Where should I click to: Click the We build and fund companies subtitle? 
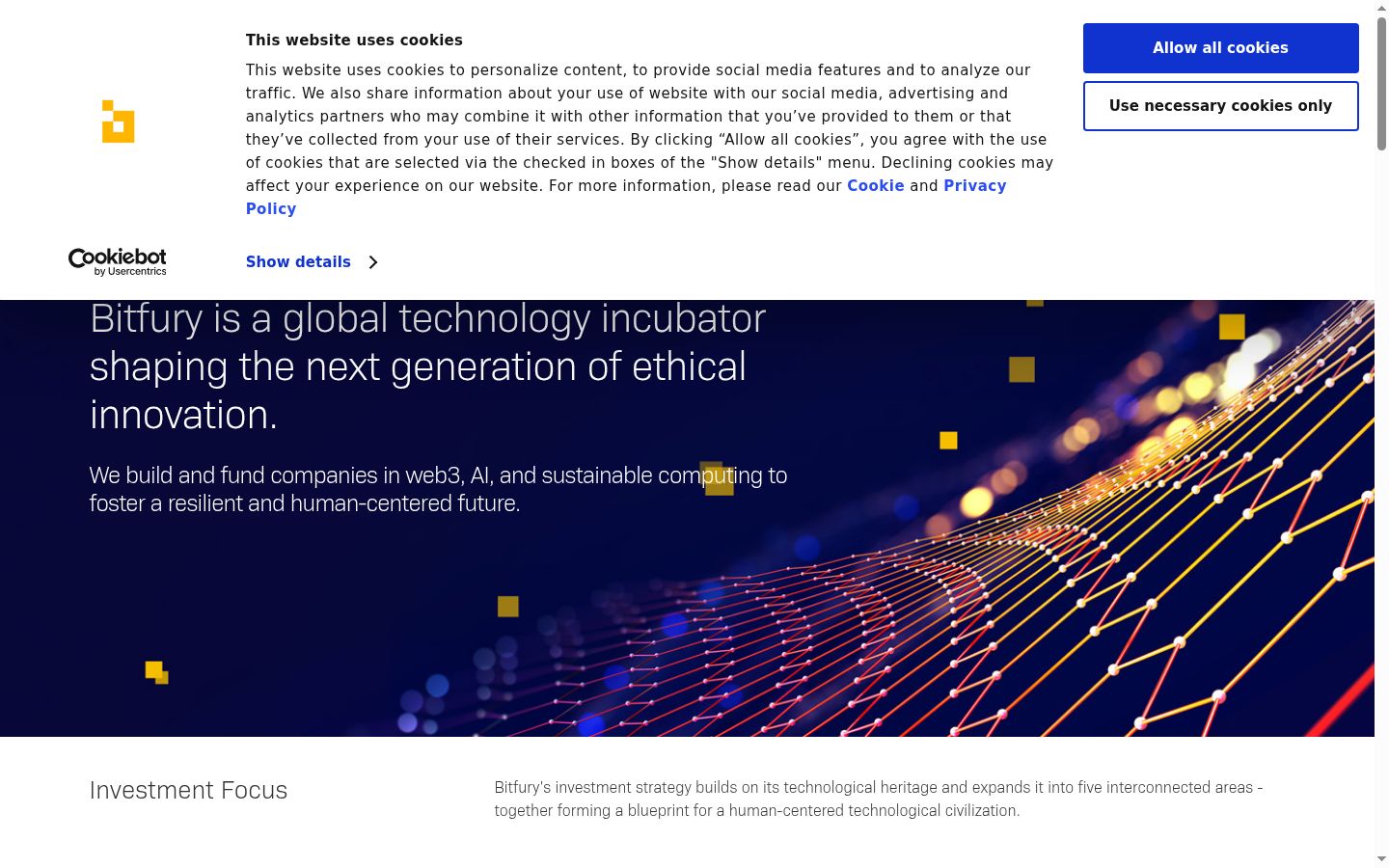tap(438, 489)
